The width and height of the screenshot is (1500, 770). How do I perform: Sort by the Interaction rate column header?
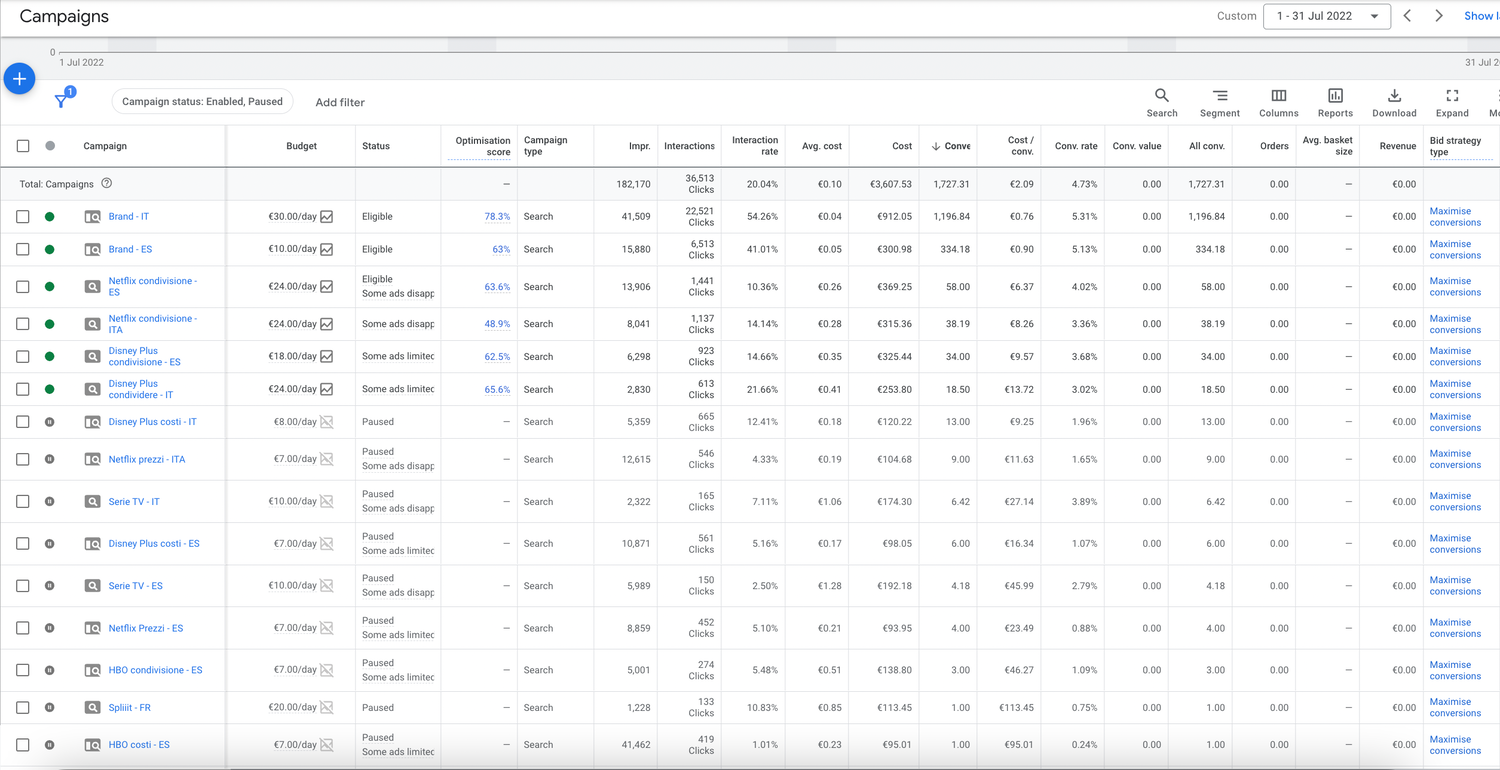[755, 146]
